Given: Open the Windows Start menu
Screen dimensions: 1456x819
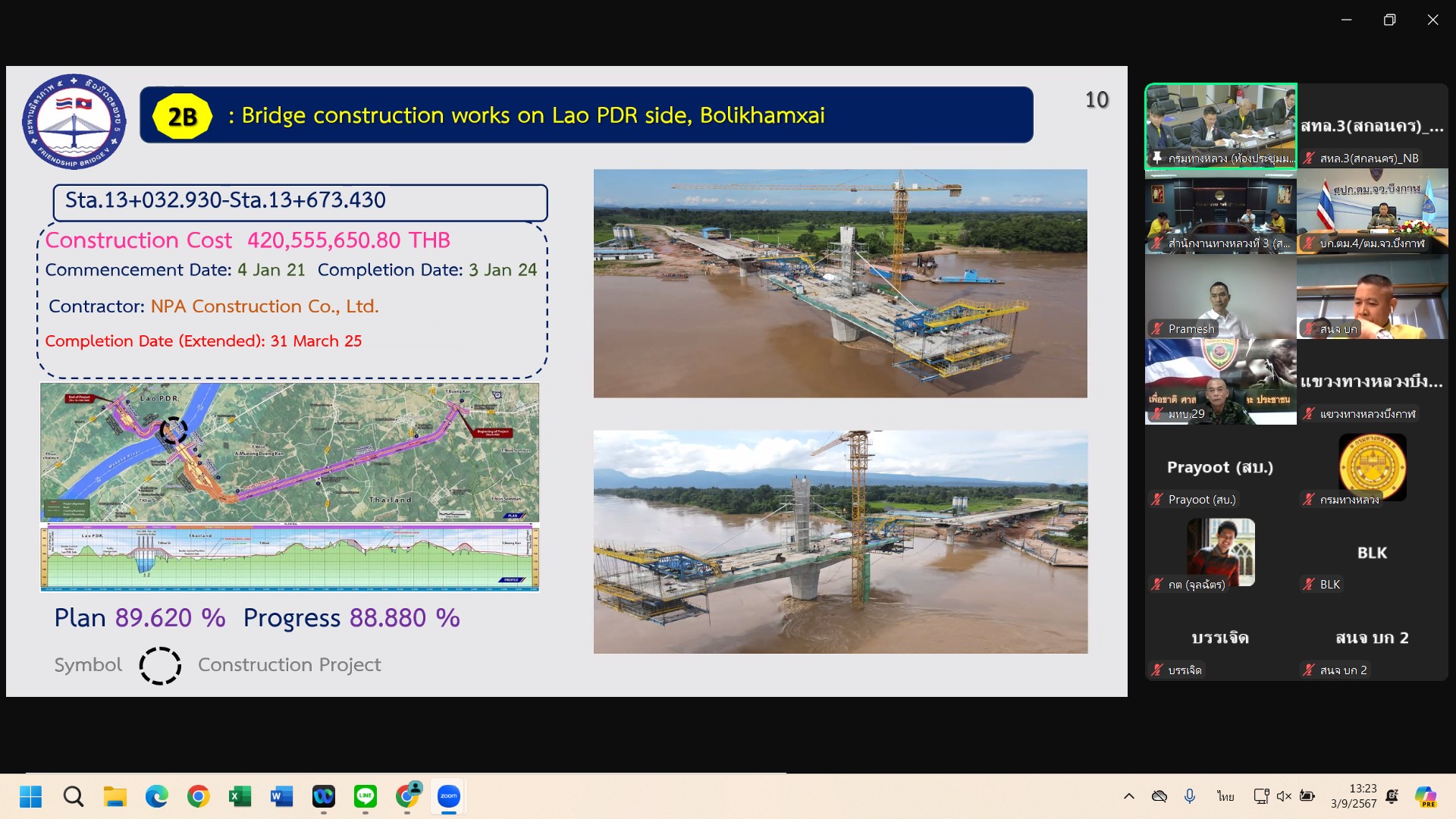Looking at the screenshot, I should (31, 796).
